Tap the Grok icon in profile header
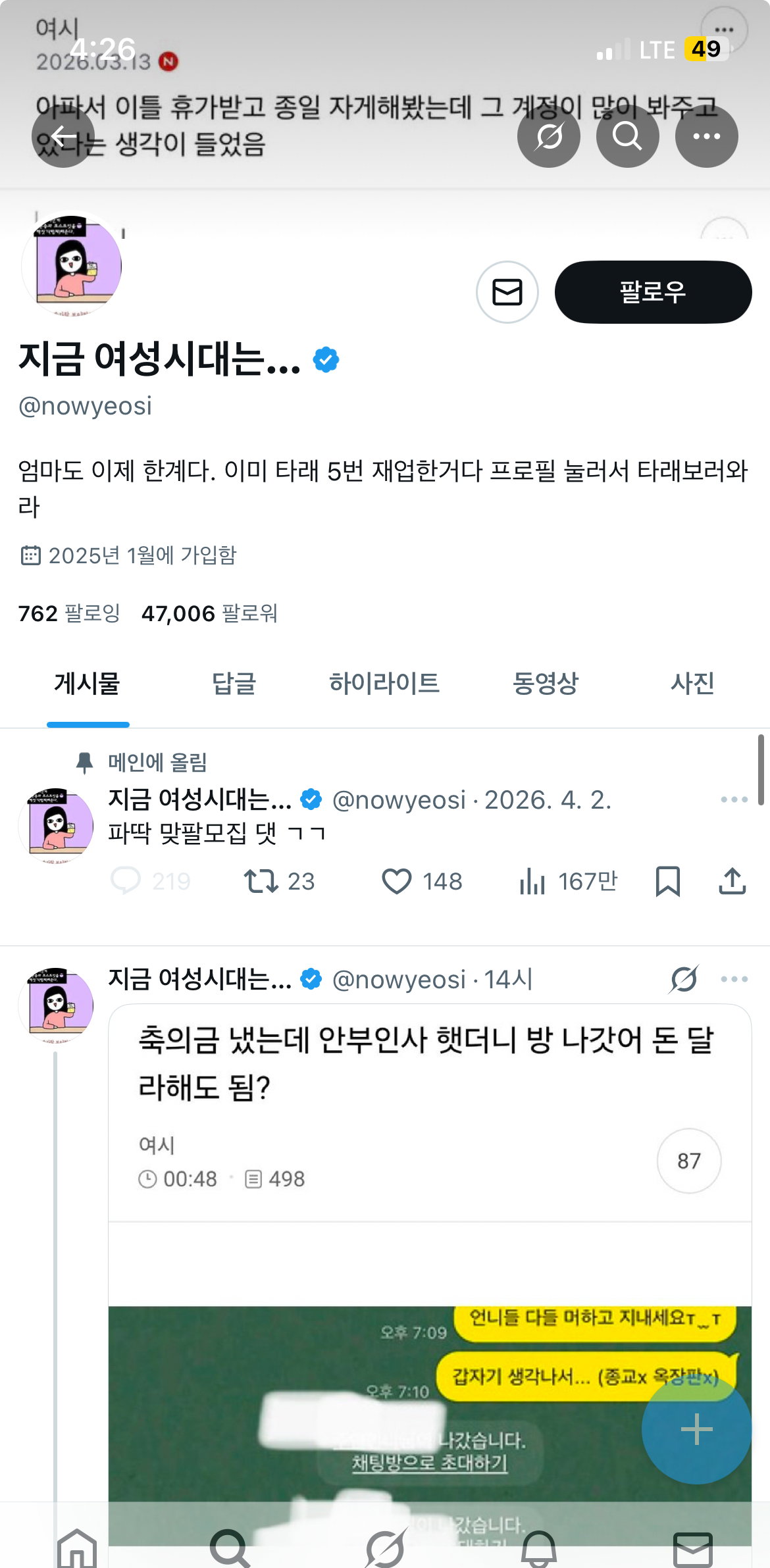Image resolution: width=770 pixels, height=1568 pixels. coord(549,136)
